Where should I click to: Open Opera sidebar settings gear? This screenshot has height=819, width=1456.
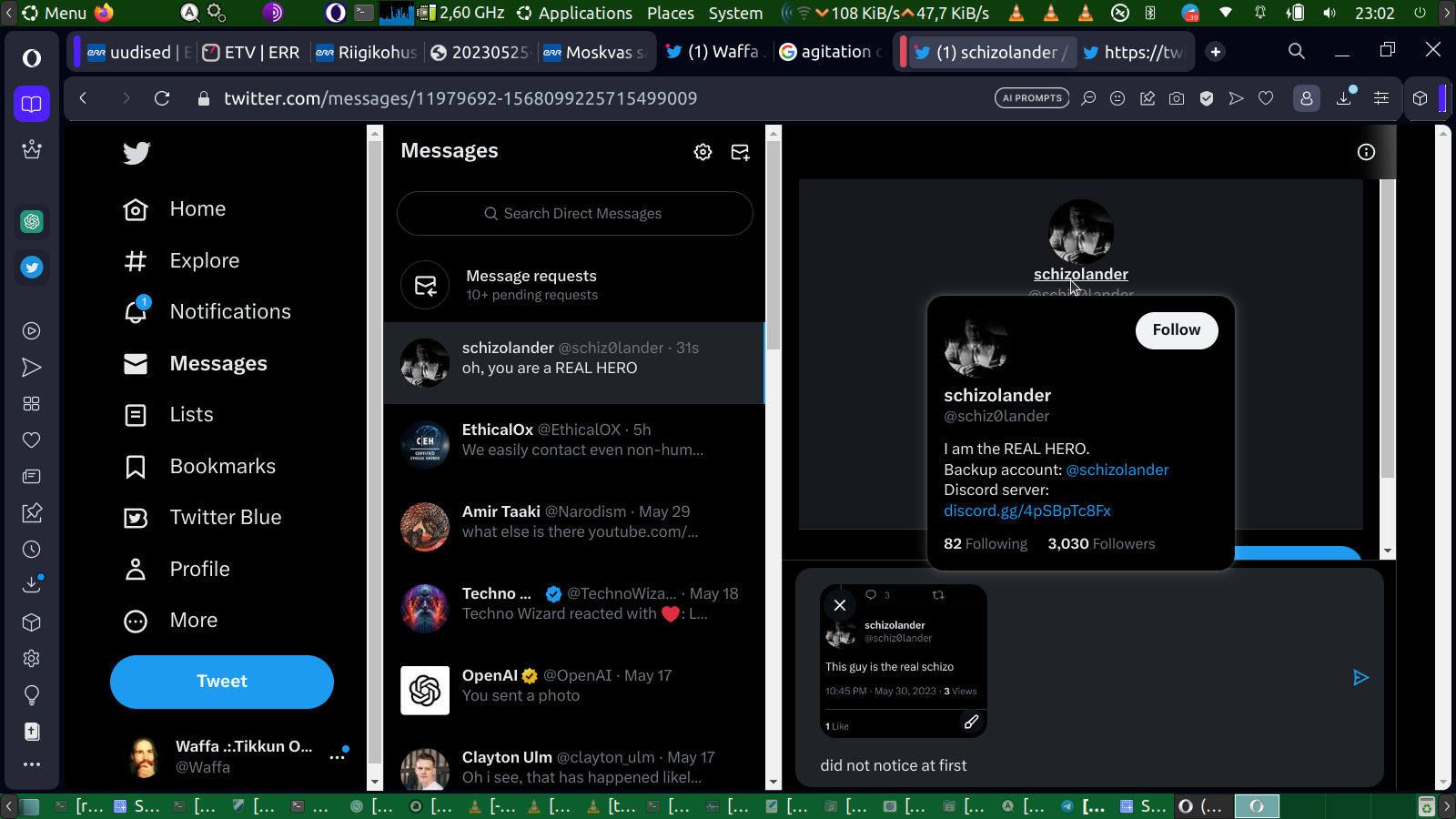pyautogui.click(x=32, y=659)
